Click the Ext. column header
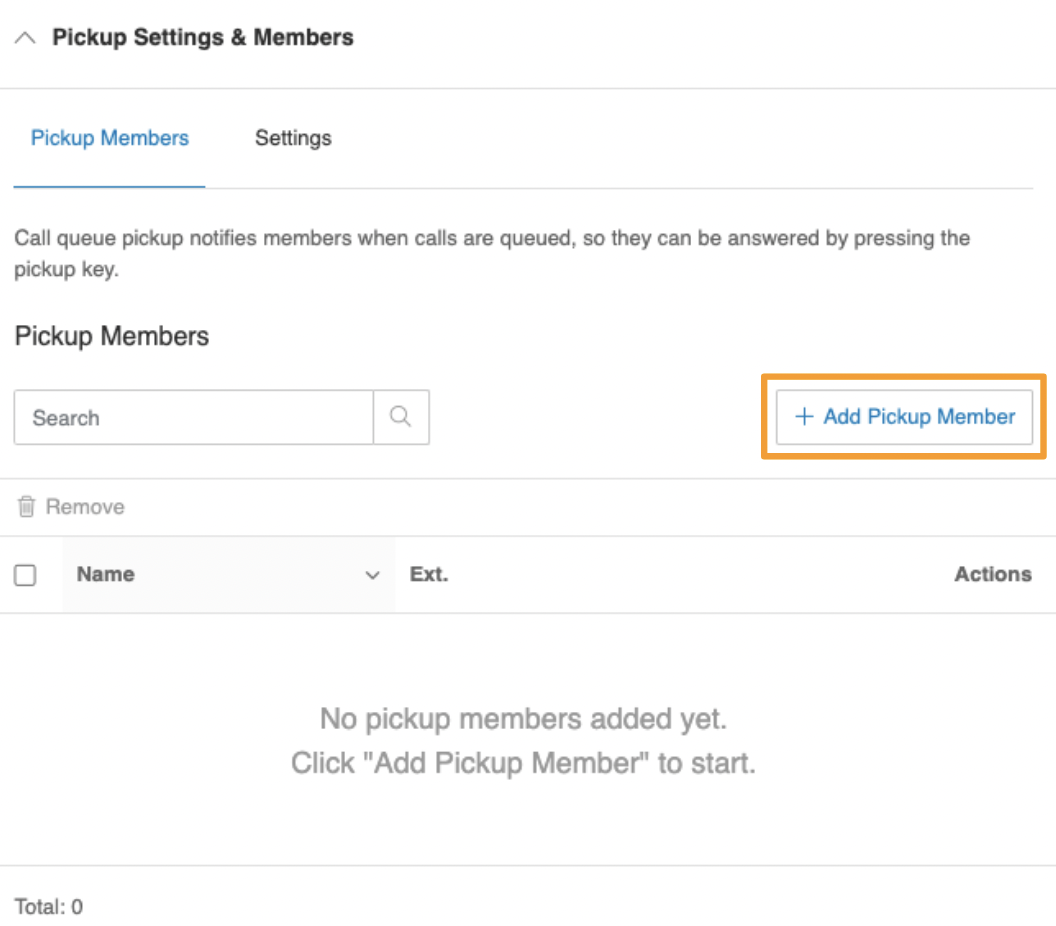1056x926 pixels. (429, 574)
